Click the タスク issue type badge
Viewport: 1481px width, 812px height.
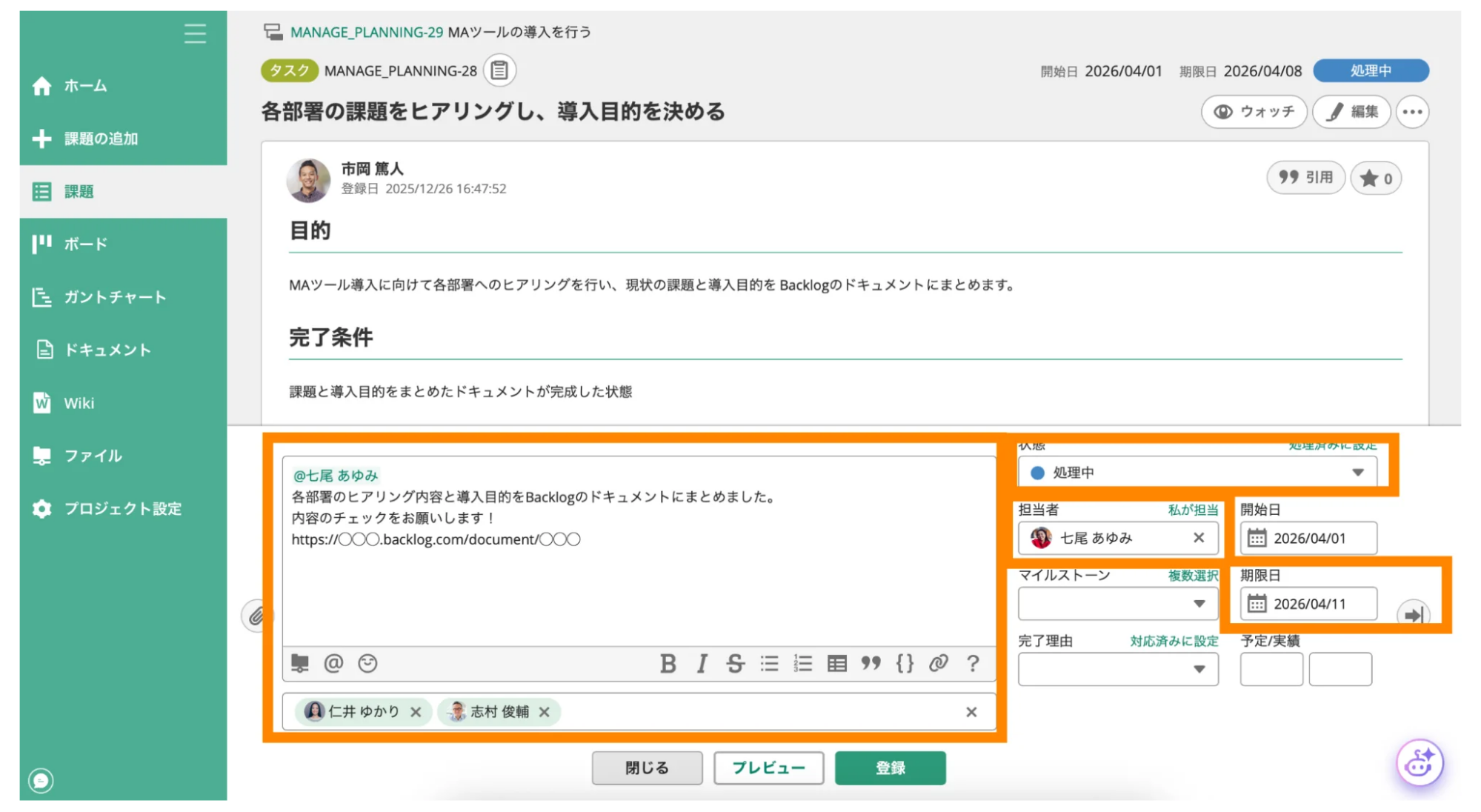click(289, 70)
